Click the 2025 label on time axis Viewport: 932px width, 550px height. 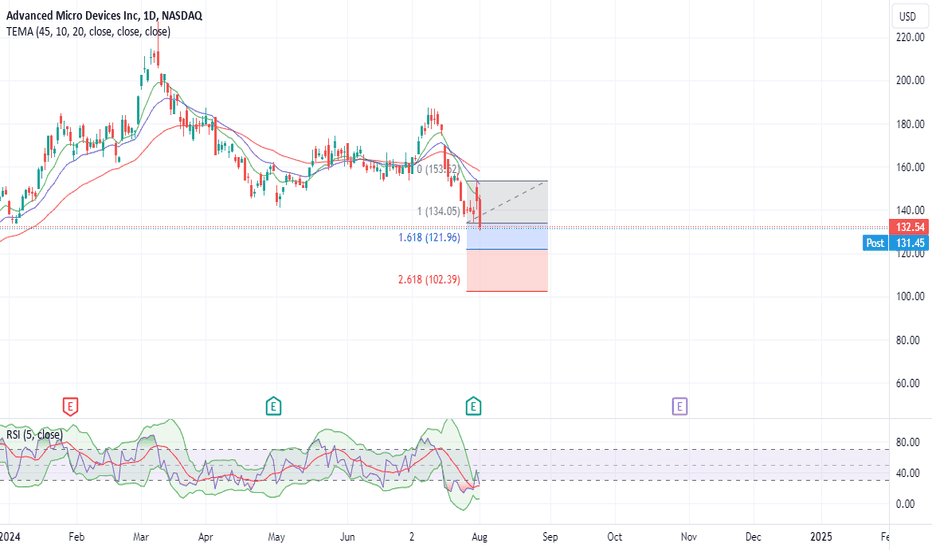(821, 537)
